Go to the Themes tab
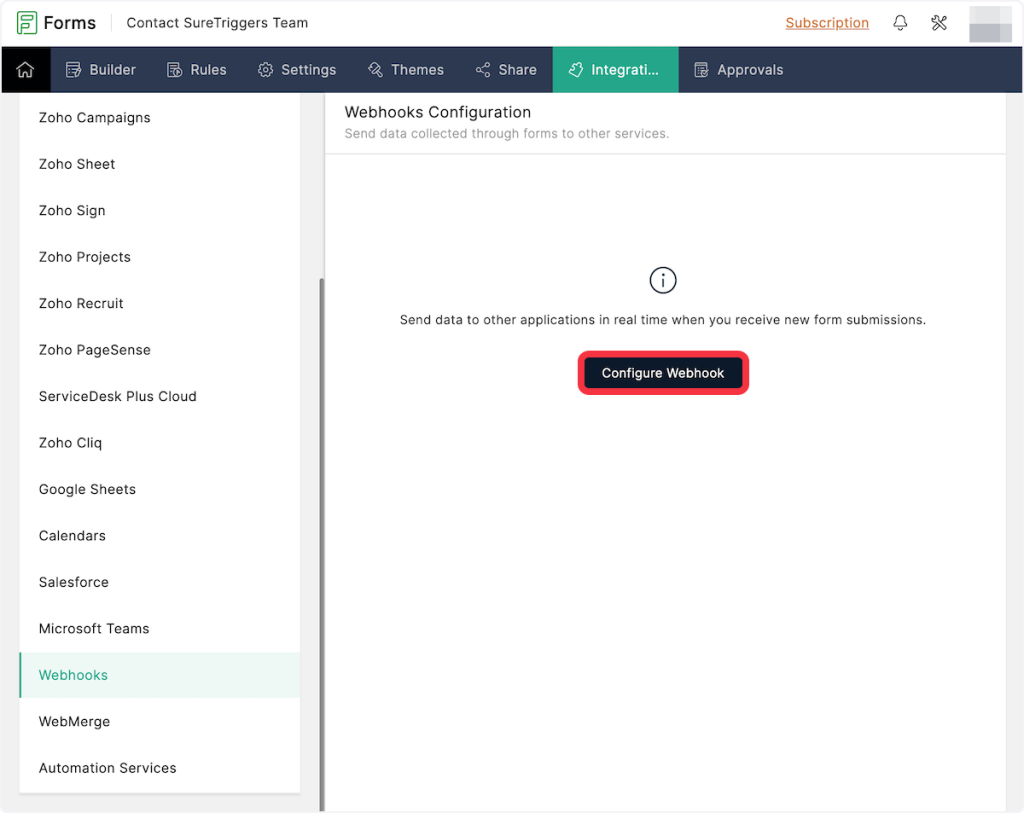This screenshot has width=1024, height=813. [406, 70]
